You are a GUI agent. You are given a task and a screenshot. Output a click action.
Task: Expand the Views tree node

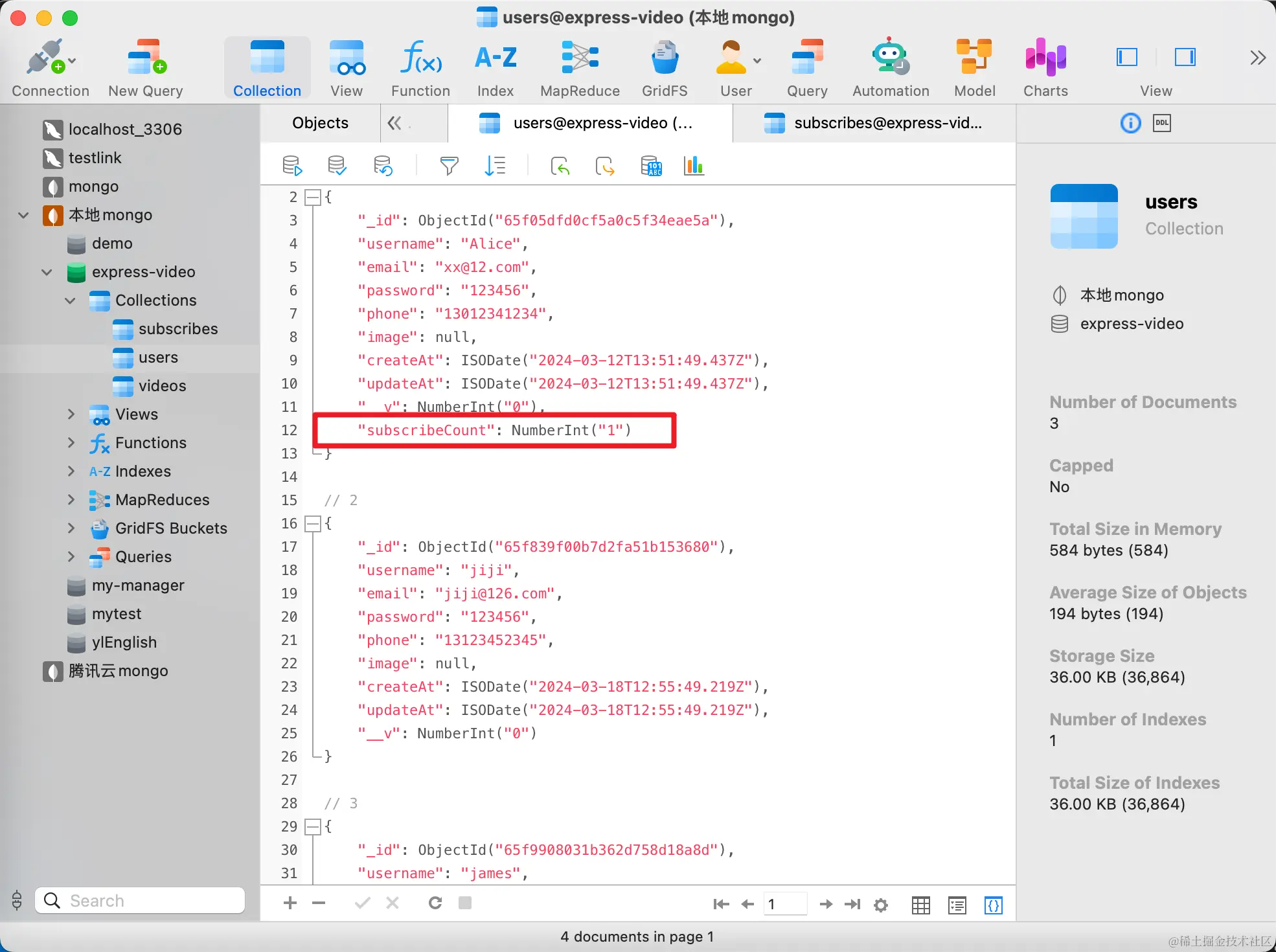tap(71, 414)
